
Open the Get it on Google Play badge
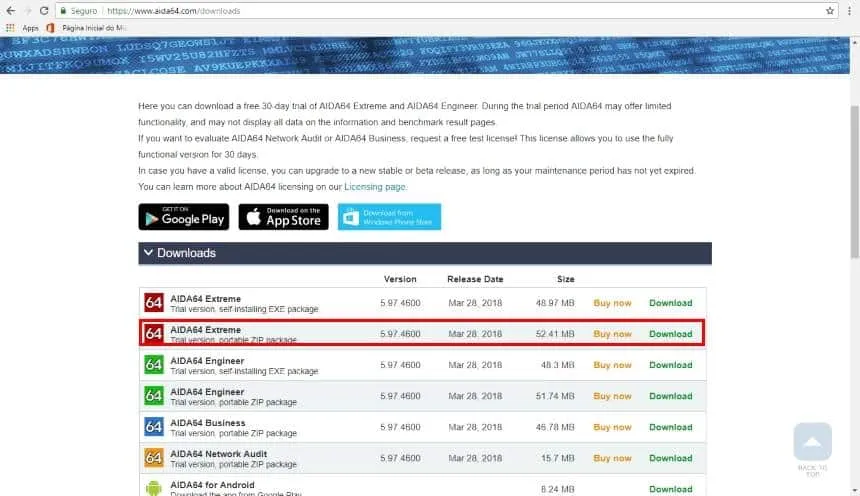click(x=184, y=217)
